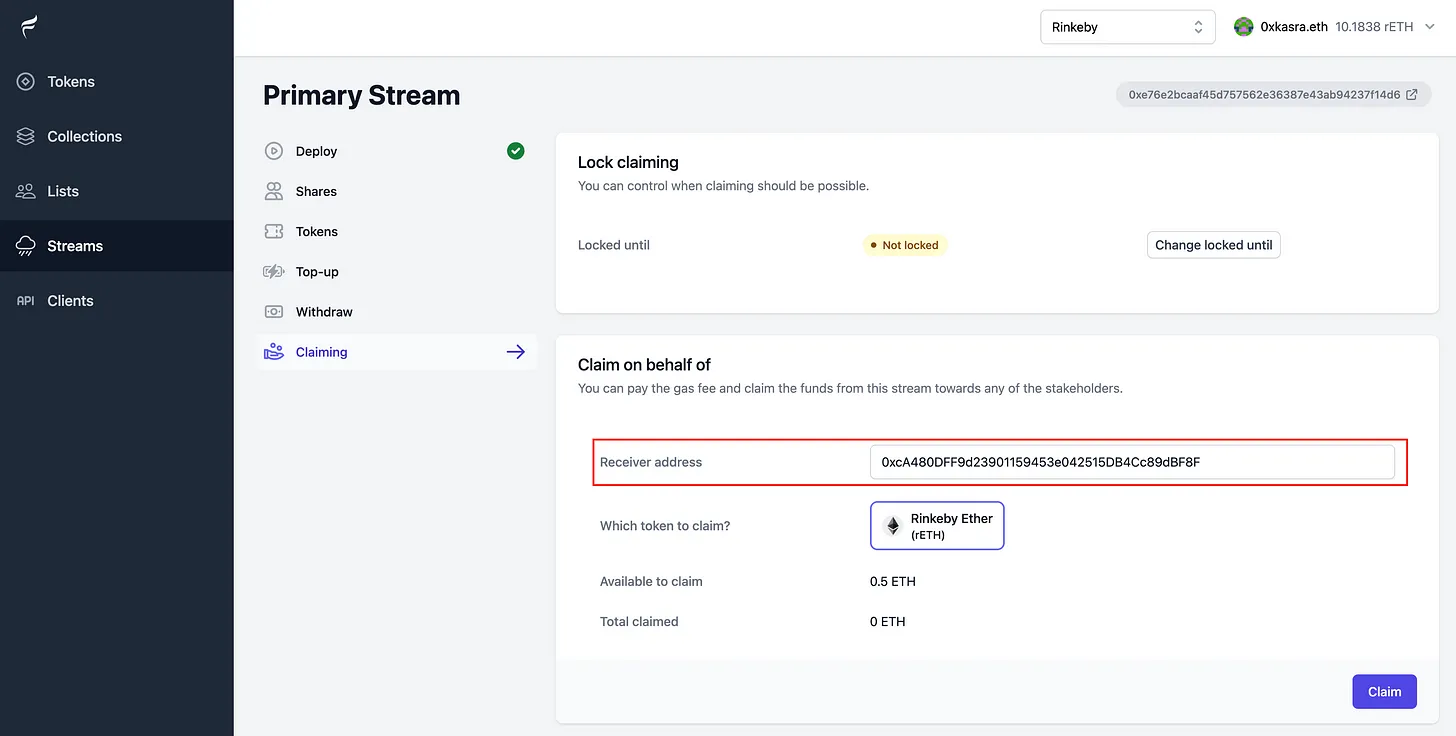Viewport: 1456px width, 736px height.
Task: Switch to the Deploy step
Action: coord(396,151)
